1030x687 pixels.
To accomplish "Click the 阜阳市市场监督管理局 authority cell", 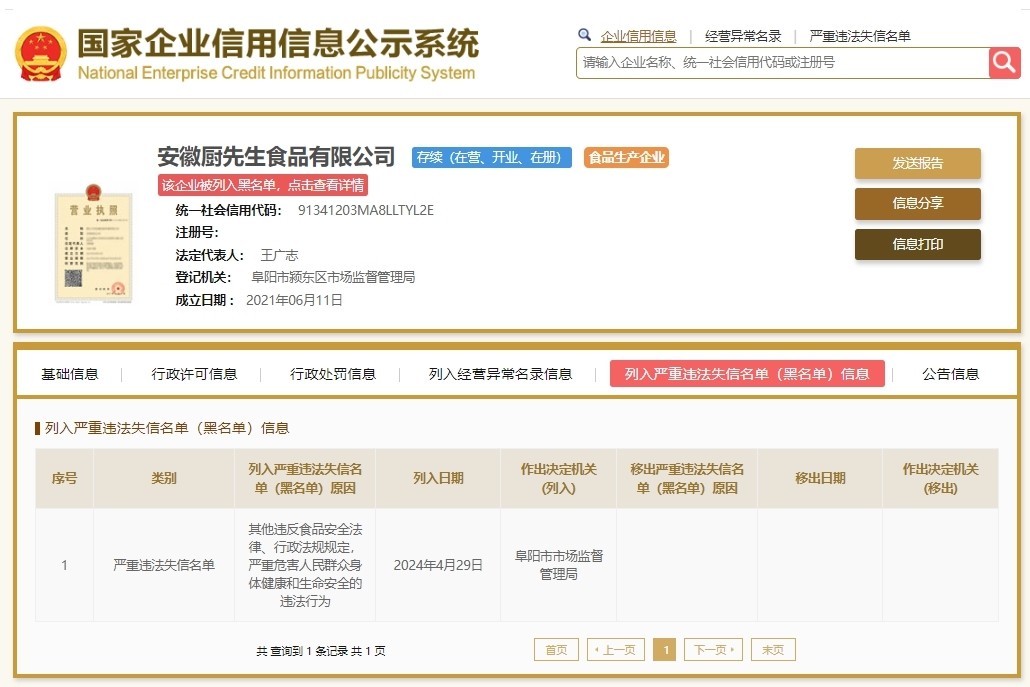I will point(558,565).
